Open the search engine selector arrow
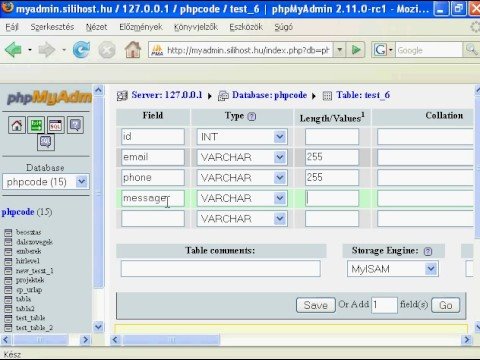 [391, 51]
